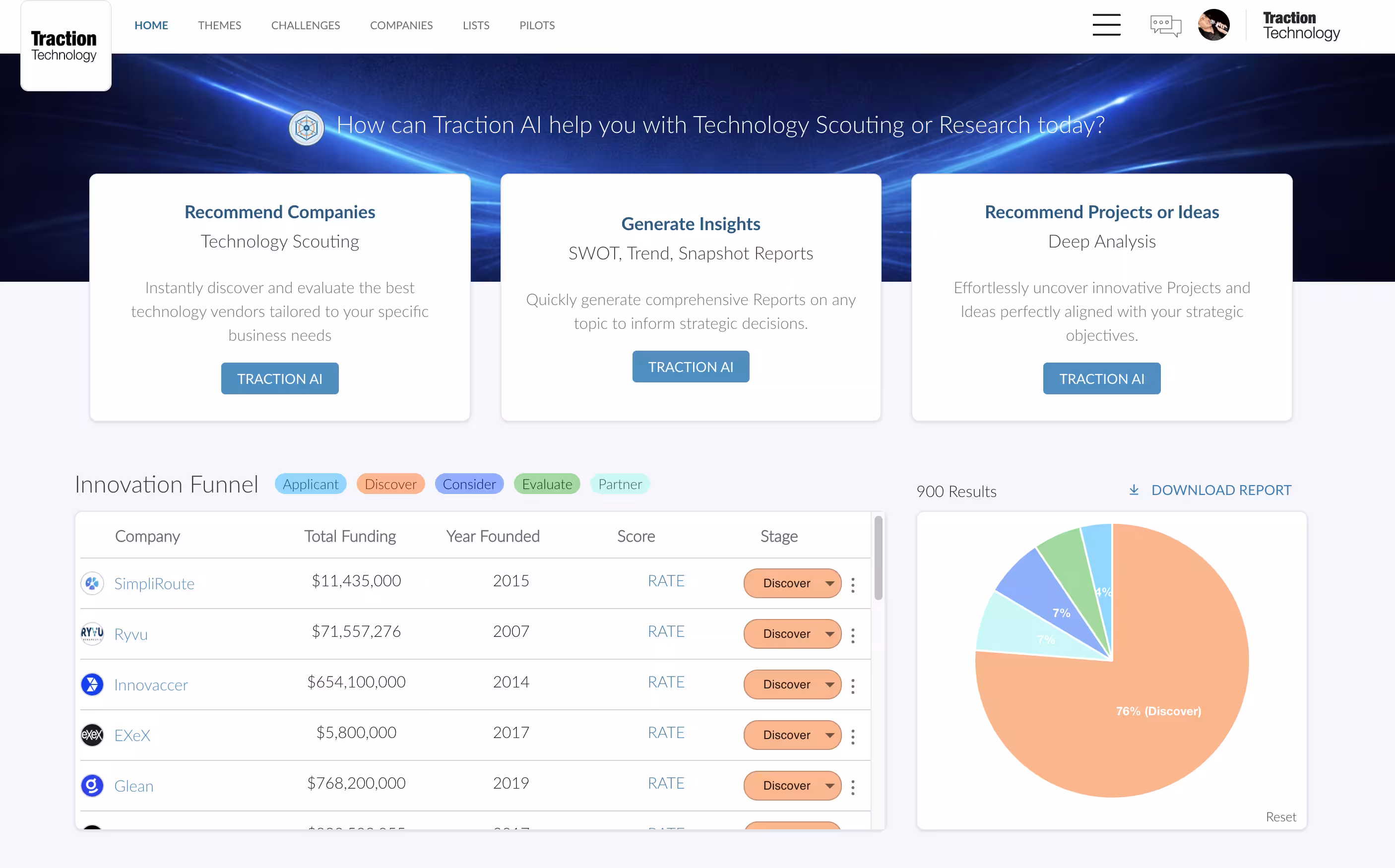Open the hamburger menu icon

1106,25
